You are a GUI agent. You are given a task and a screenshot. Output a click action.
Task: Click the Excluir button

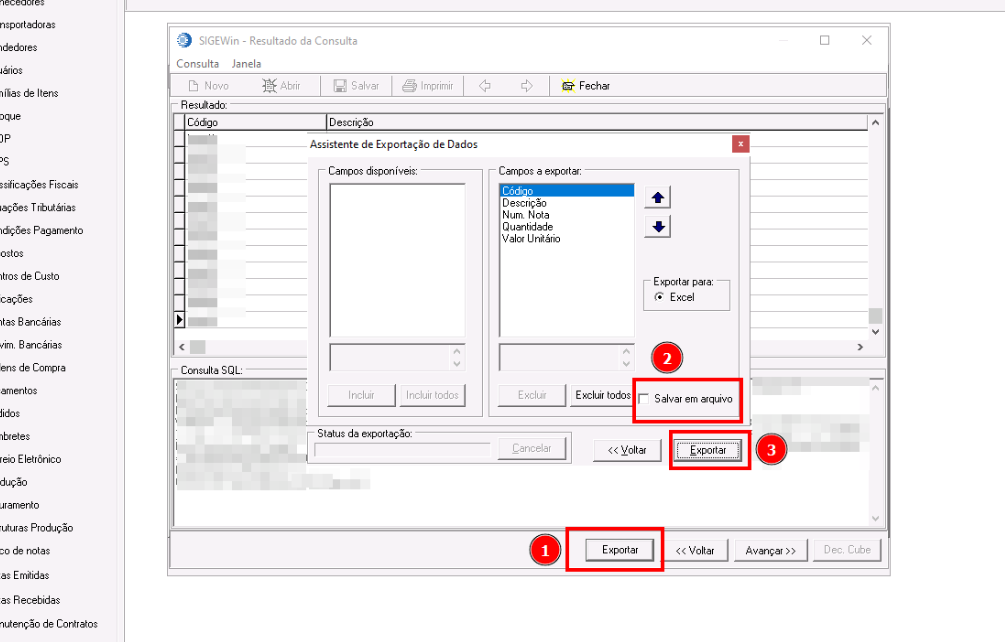pos(532,395)
